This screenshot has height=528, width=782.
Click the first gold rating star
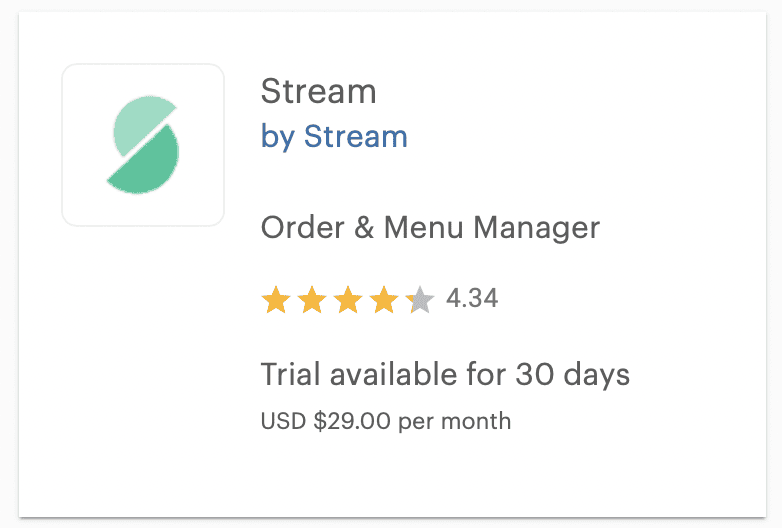[x=276, y=300]
